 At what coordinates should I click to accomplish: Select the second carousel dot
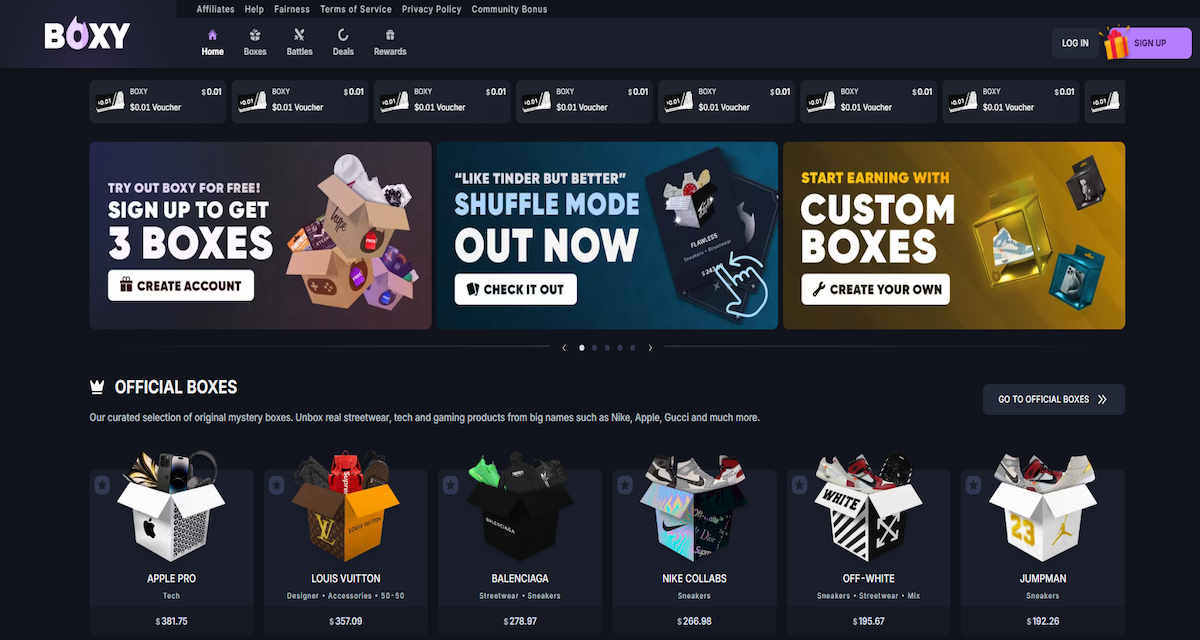click(595, 348)
